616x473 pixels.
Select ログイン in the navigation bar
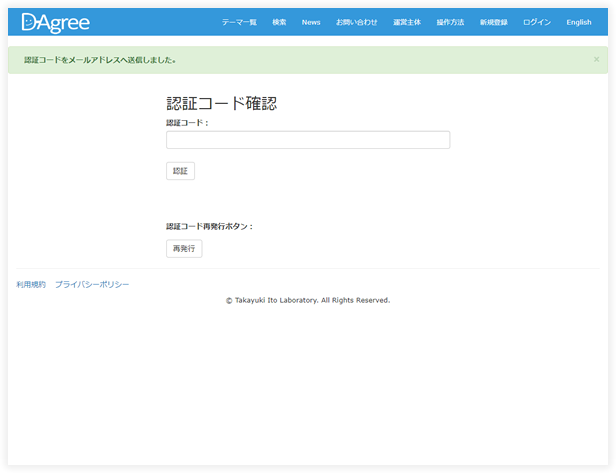537,22
